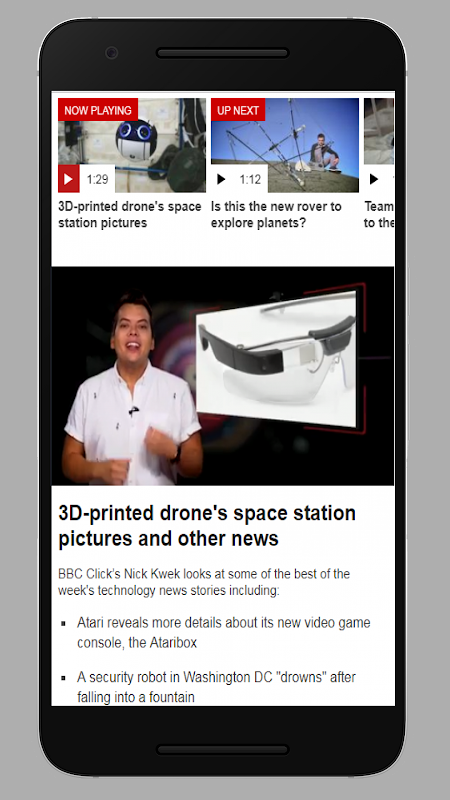This screenshot has height=800, width=450.
Task: Tap the phone's front camera lens
Action: (111, 53)
